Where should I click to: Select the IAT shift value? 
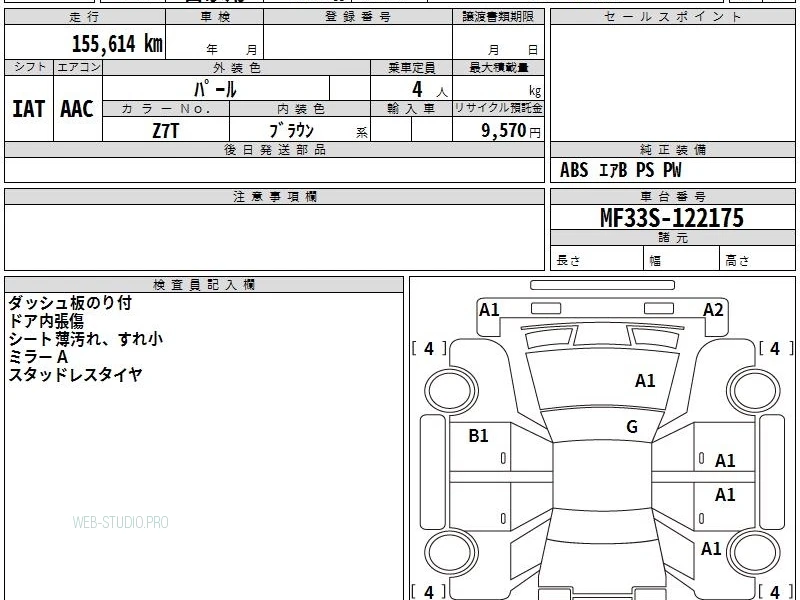(29, 109)
